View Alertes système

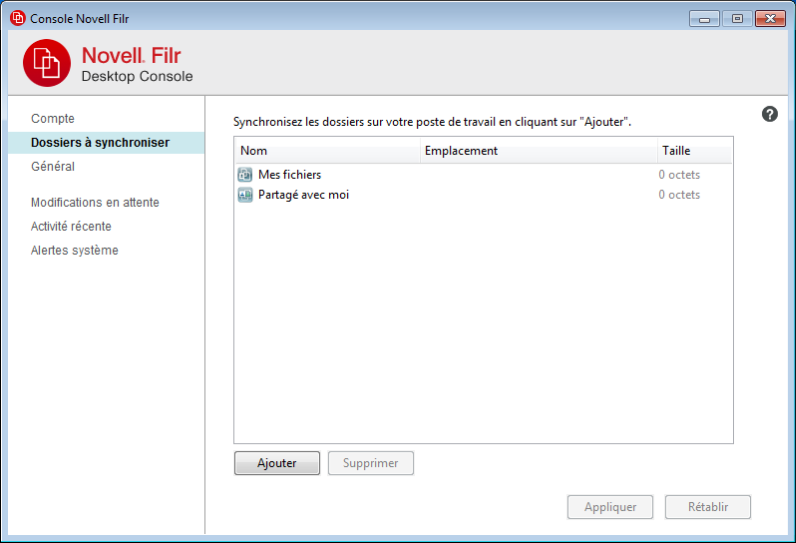pos(75,251)
